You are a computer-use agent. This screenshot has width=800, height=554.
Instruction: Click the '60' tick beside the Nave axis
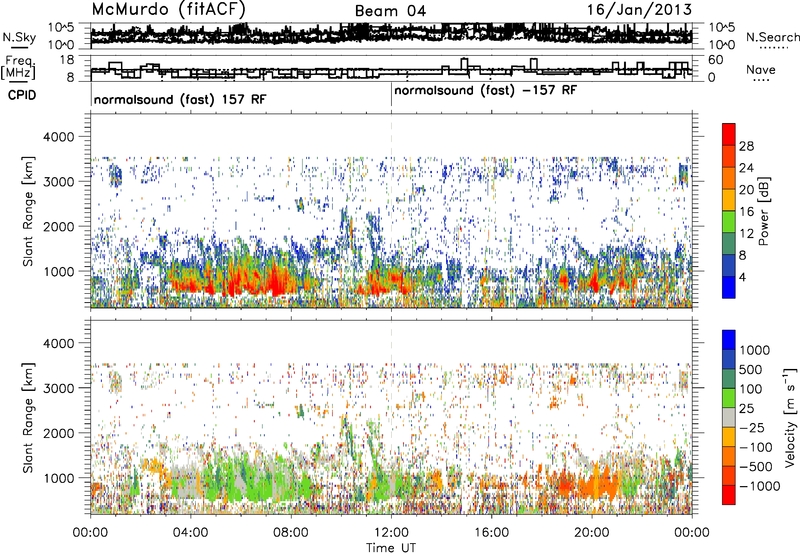(x=715, y=60)
